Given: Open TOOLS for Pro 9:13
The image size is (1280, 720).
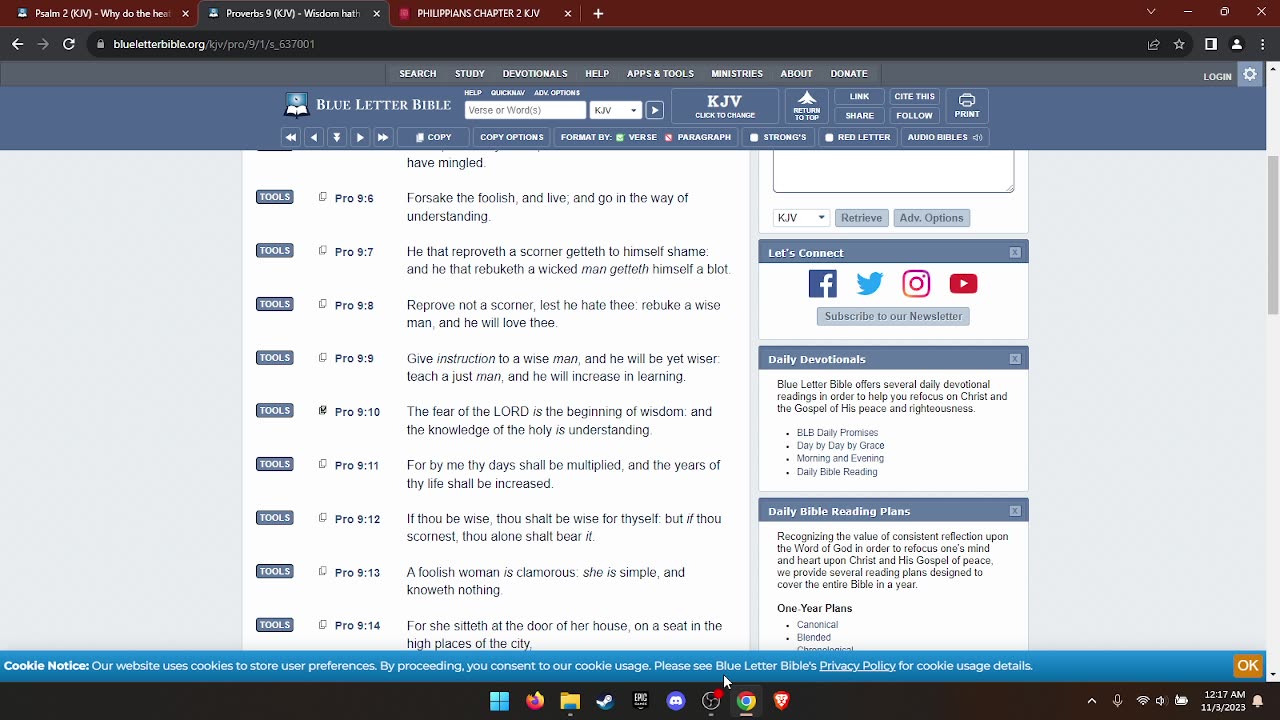Looking at the screenshot, I should coord(275,572).
